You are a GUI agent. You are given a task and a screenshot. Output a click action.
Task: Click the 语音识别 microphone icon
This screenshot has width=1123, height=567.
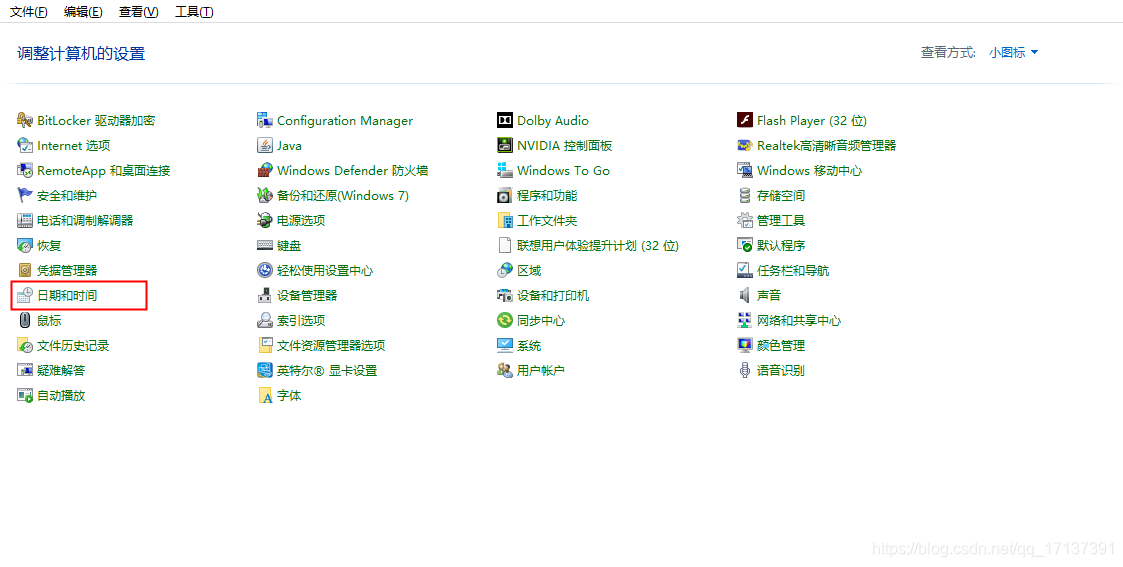(745, 370)
